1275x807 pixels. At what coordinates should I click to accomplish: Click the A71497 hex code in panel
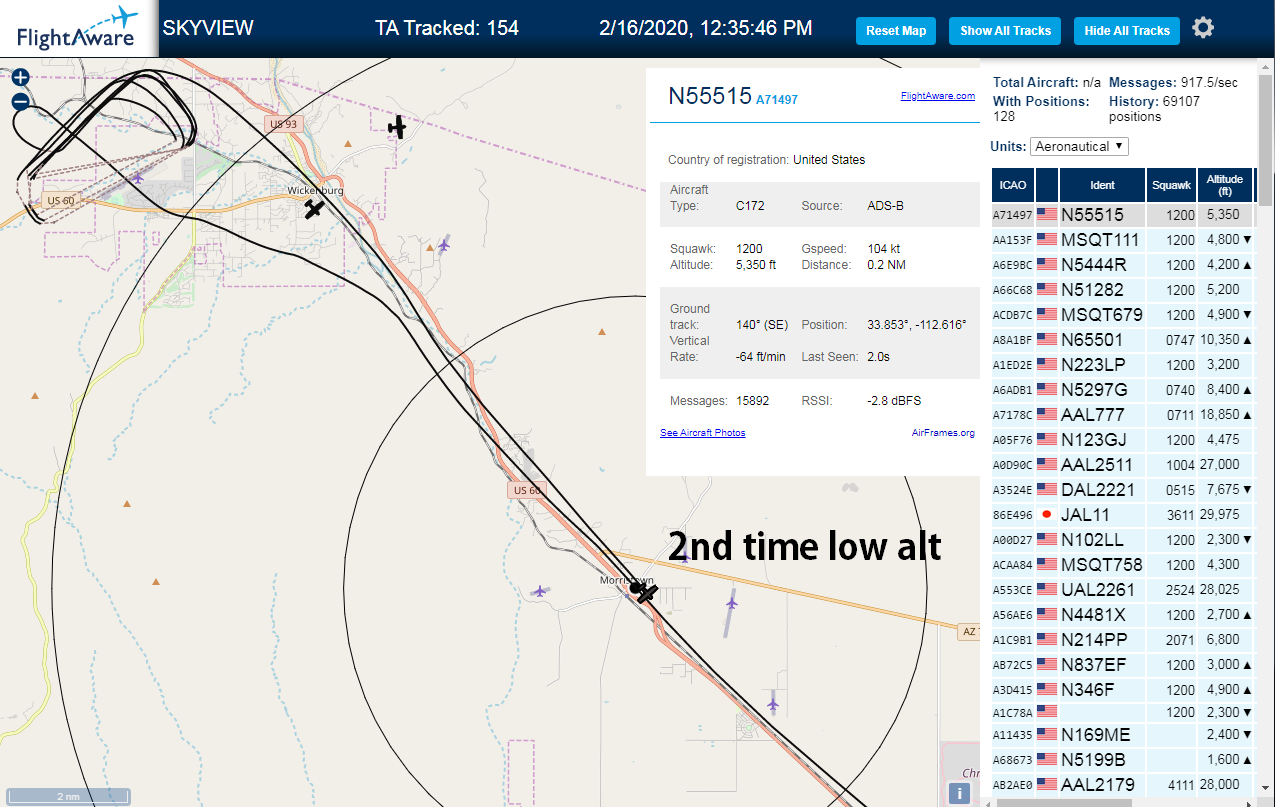pyautogui.click(x=776, y=100)
